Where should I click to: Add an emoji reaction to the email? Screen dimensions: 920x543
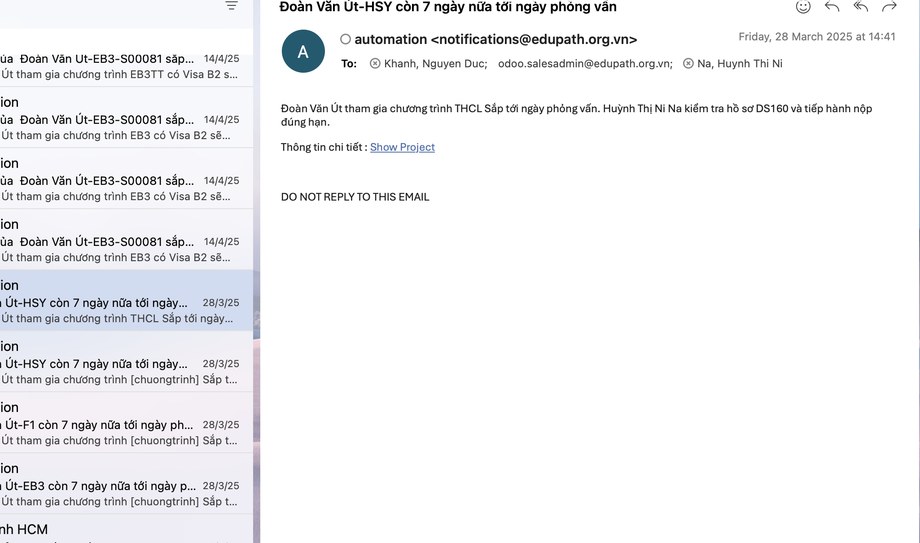pos(803,6)
